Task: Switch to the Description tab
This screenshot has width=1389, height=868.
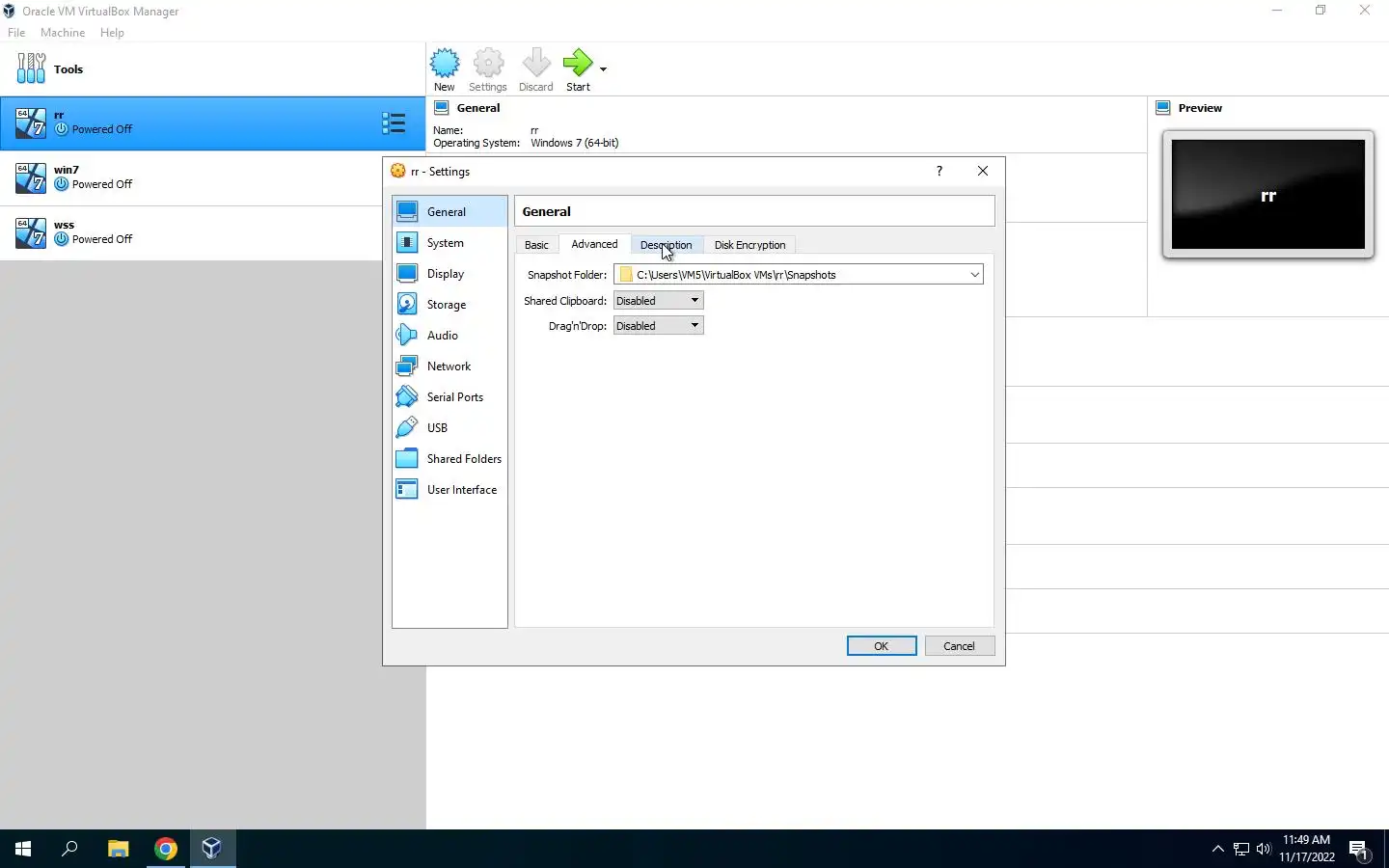Action: (666, 245)
